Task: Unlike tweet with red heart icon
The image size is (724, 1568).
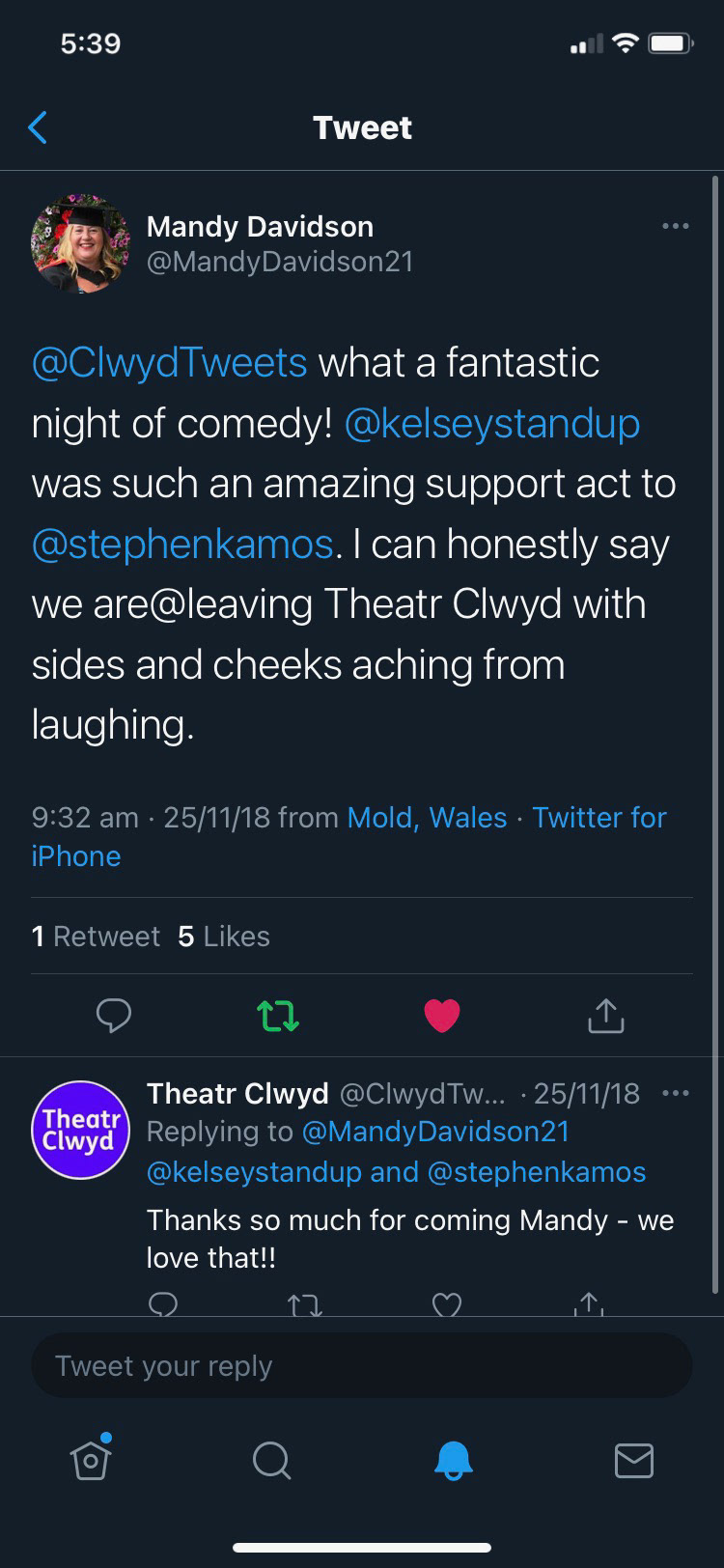Action: pyautogui.click(x=442, y=1015)
